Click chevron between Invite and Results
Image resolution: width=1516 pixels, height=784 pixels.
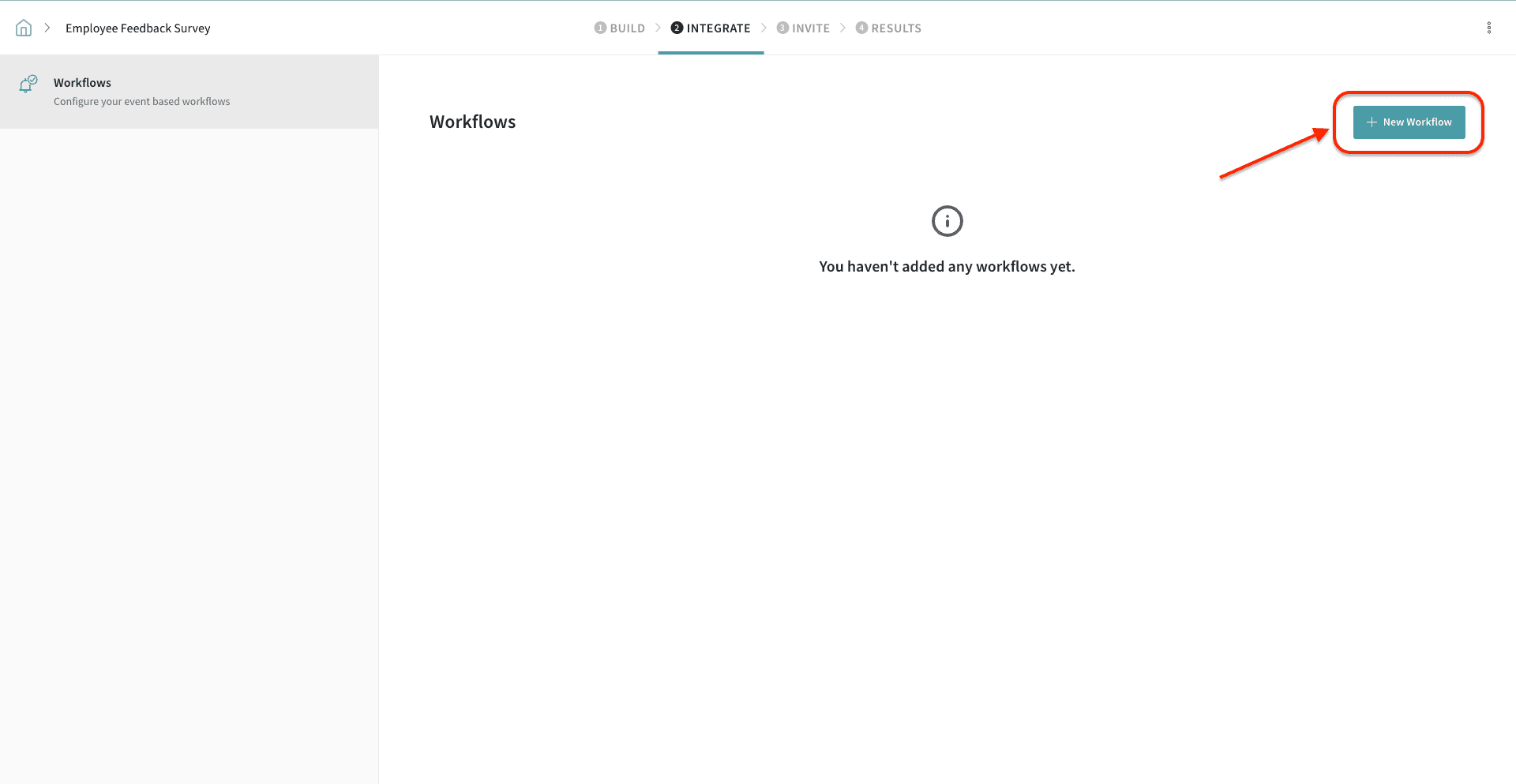842,28
